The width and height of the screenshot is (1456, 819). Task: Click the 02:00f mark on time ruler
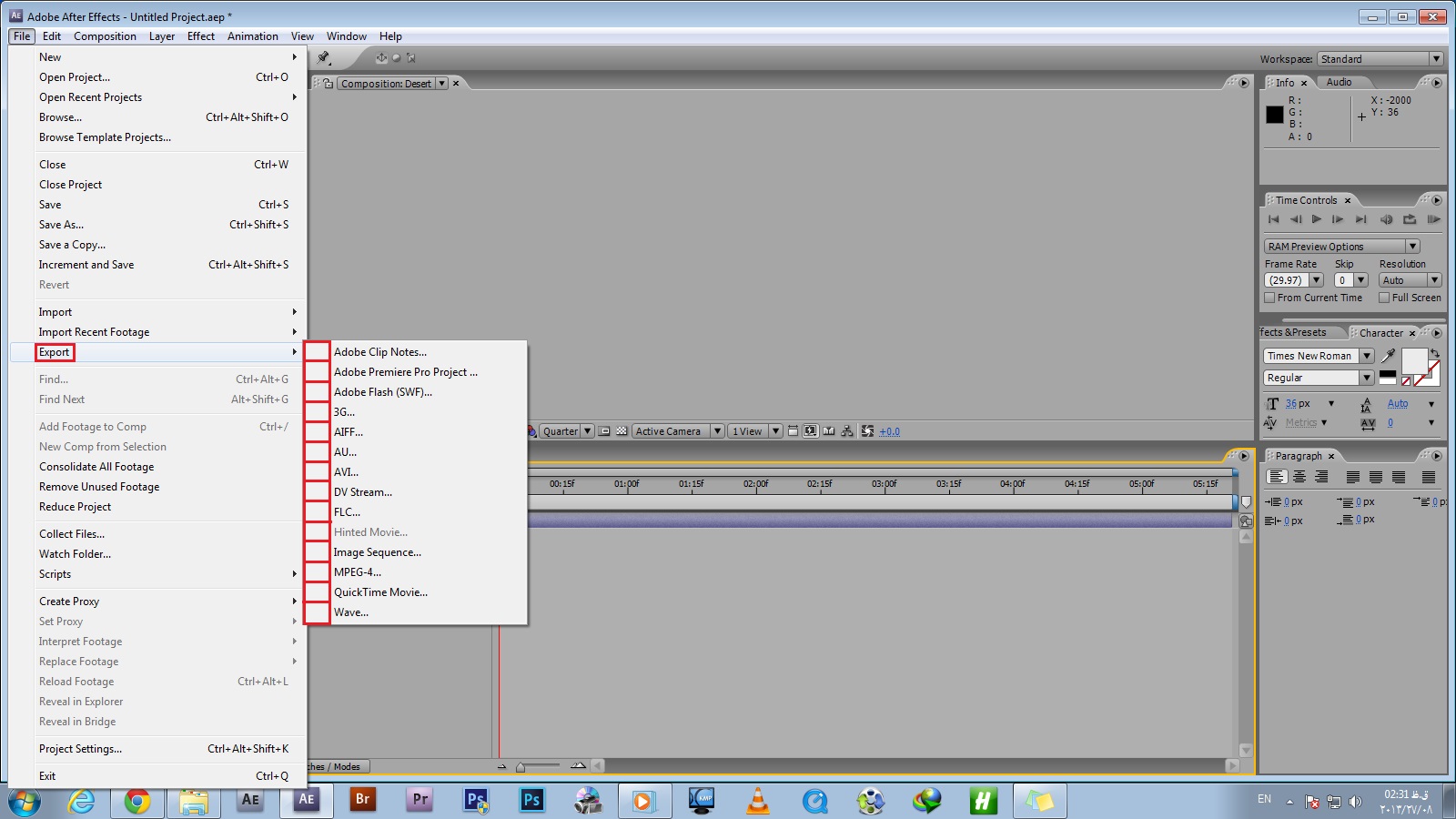point(755,484)
